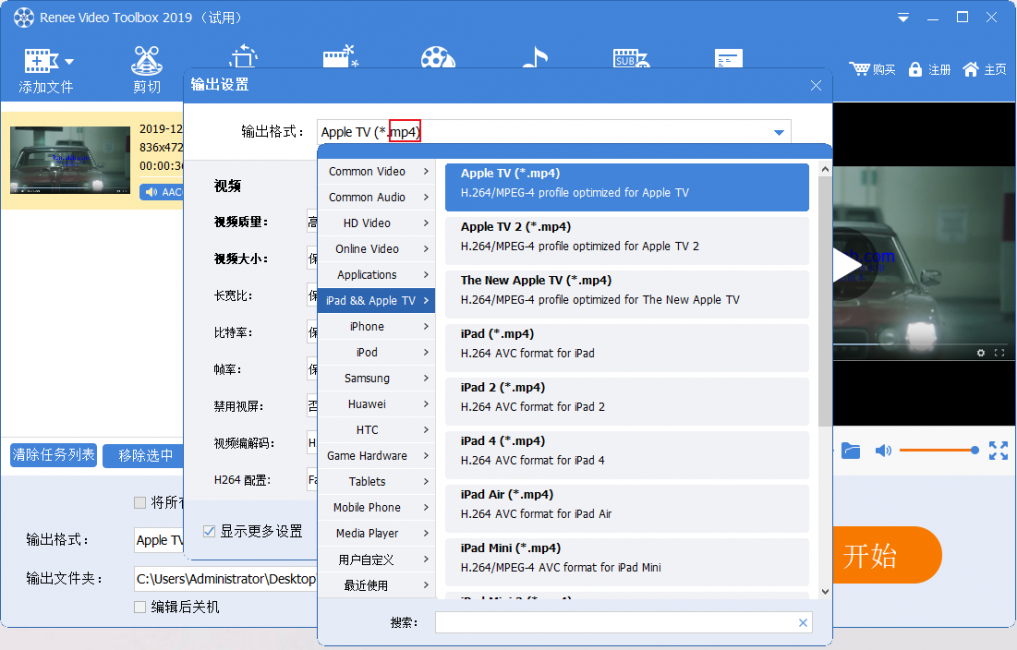Open the special effects clapperboard icon
Image resolution: width=1017 pixels, height=650 pixels.
341,56
